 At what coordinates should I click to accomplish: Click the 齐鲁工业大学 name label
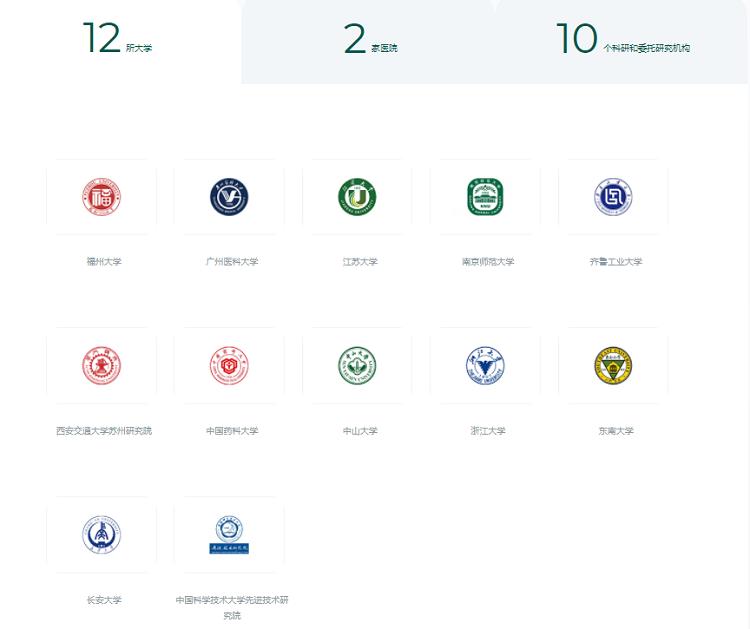(616, 262)
